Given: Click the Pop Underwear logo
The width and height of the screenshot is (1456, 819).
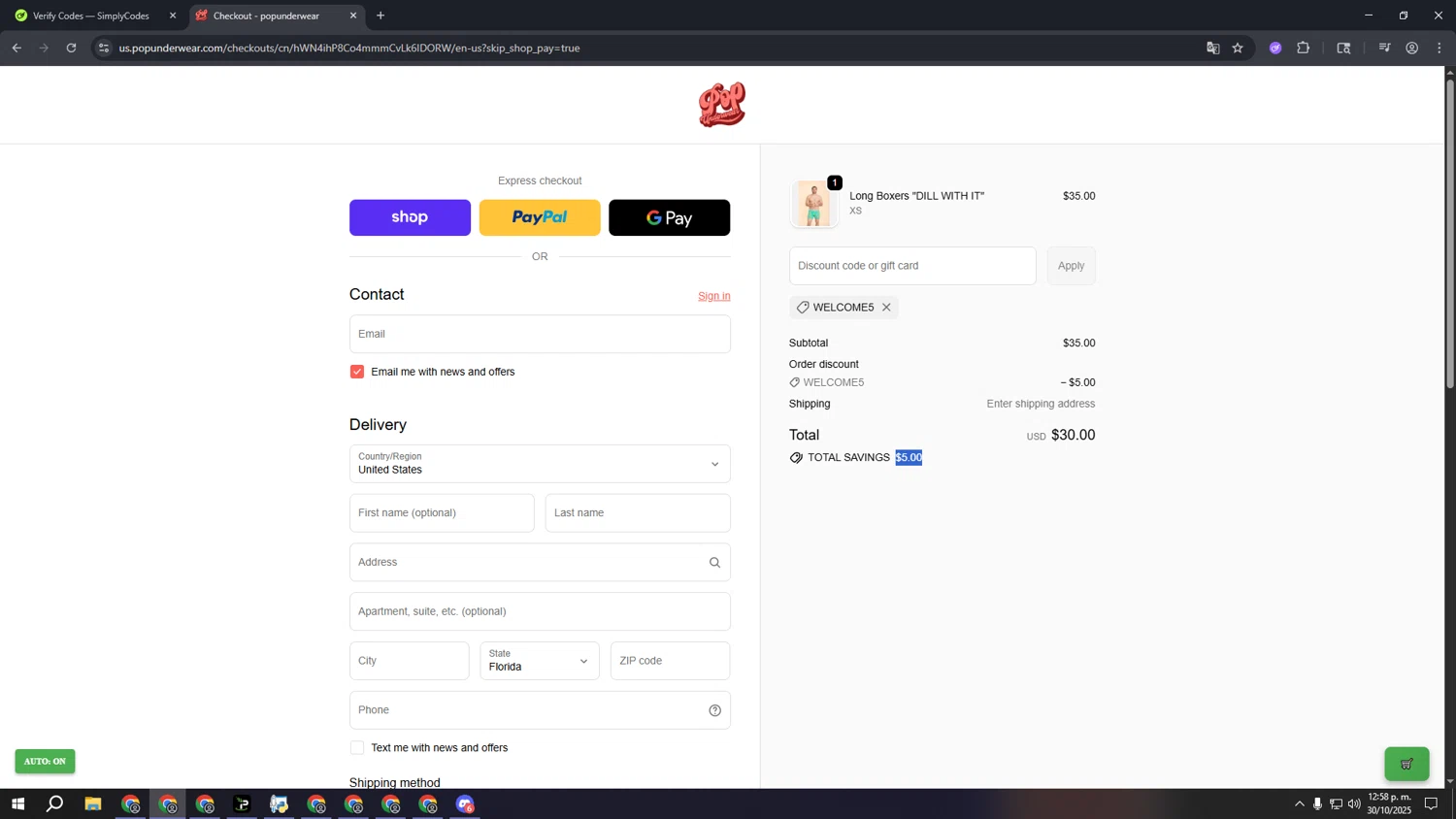Looking at the screenshot, I should (722, 105).
